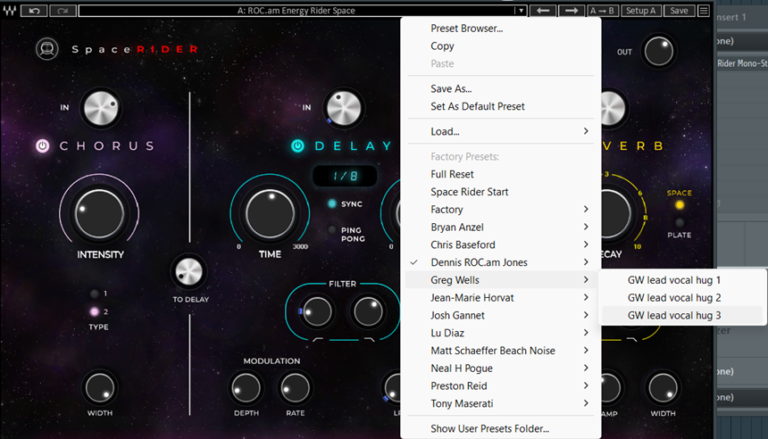The height and width of the screenshot is (439, 768).
Task: Click the chorus IN knob
Action: pos(101,108)
